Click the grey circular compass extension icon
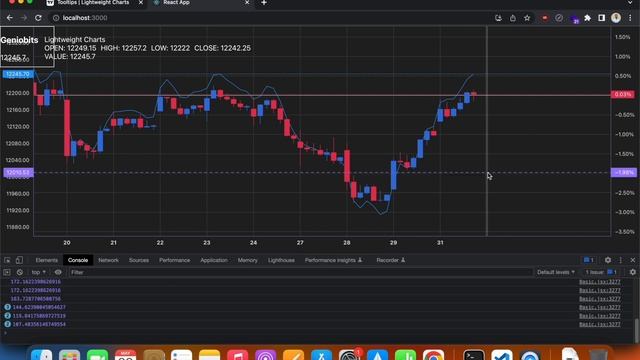Image resolution: width=640 pixels, height=360 pixels. tap(559, 18)
